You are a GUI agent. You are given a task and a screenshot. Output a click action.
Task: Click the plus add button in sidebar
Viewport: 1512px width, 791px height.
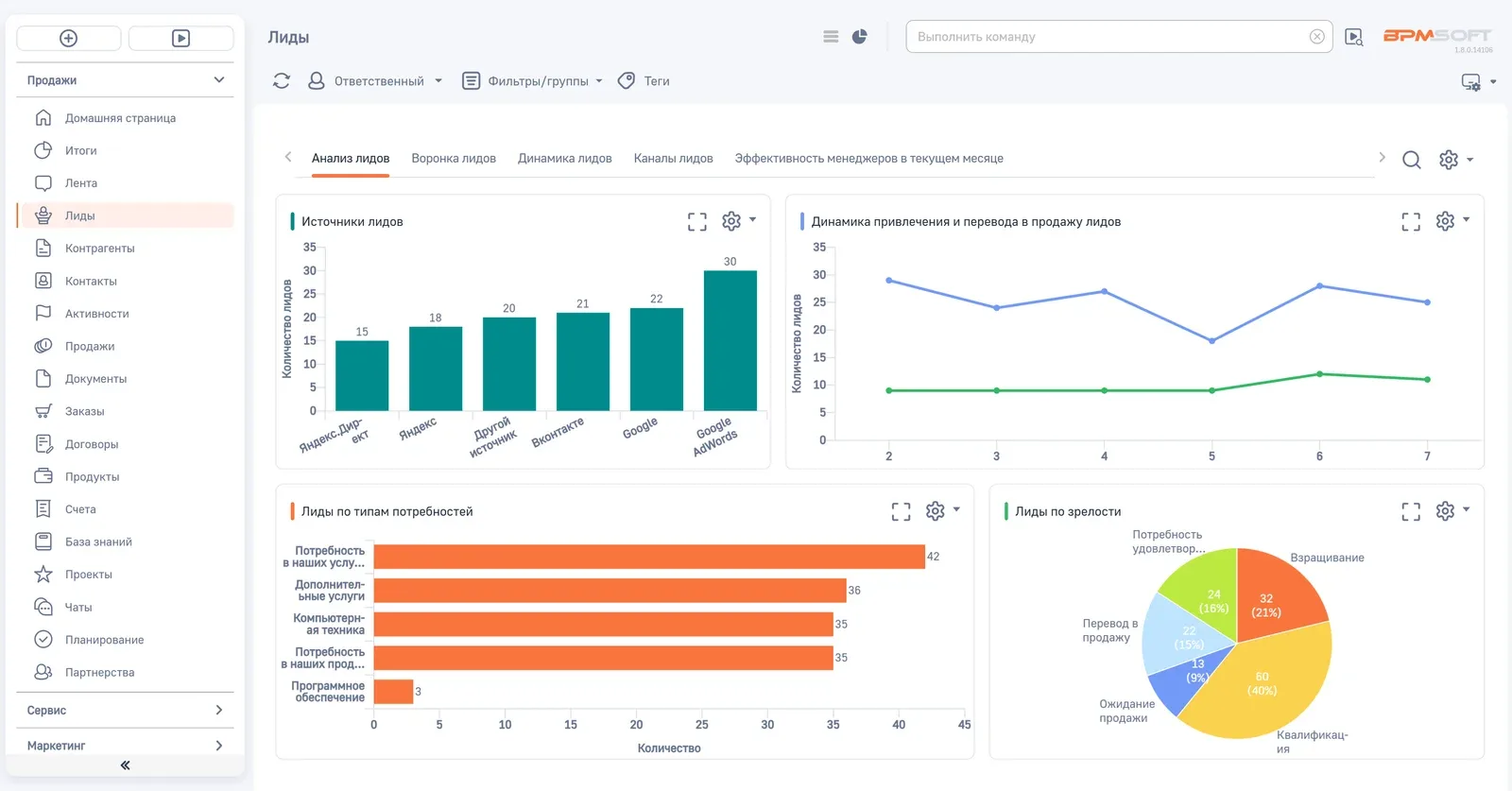[x=69, y=38]
